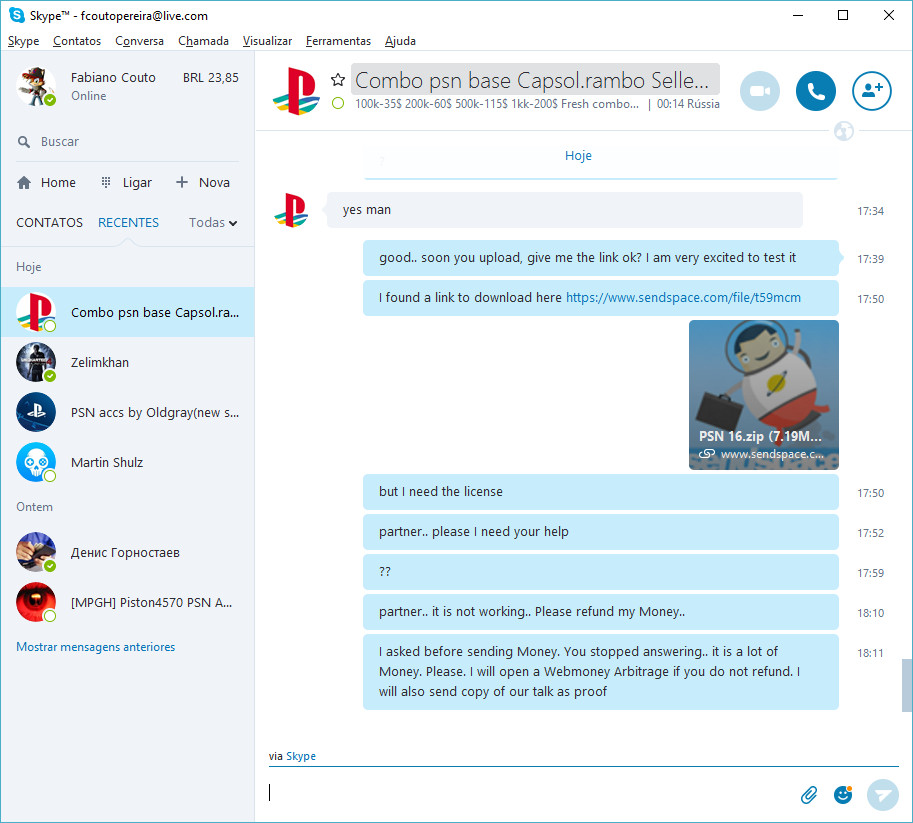Open the PSN 16.zip link preview thumbnail

pos(763,395)
